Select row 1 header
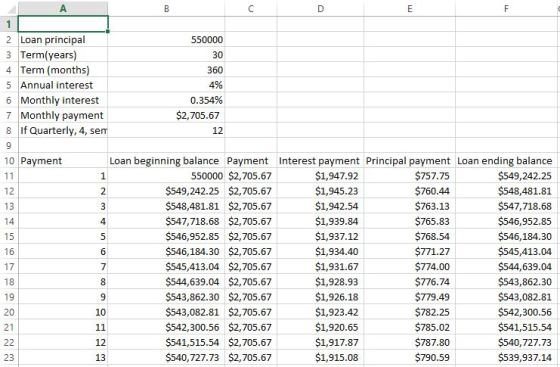This screenshot has width=560, height=367. (9, 24)
